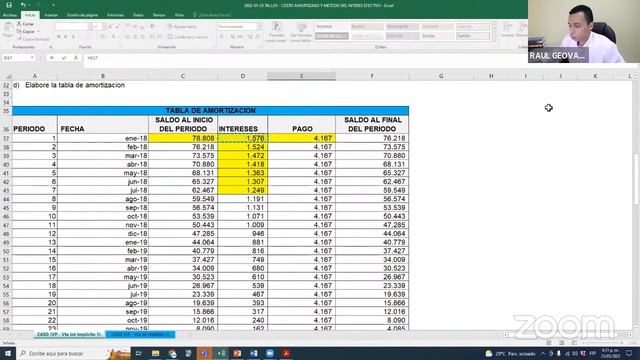Viewport: 640px width, 360px height.
Task: Switch to the Diseño de página tab
Action: pos(82,15)
